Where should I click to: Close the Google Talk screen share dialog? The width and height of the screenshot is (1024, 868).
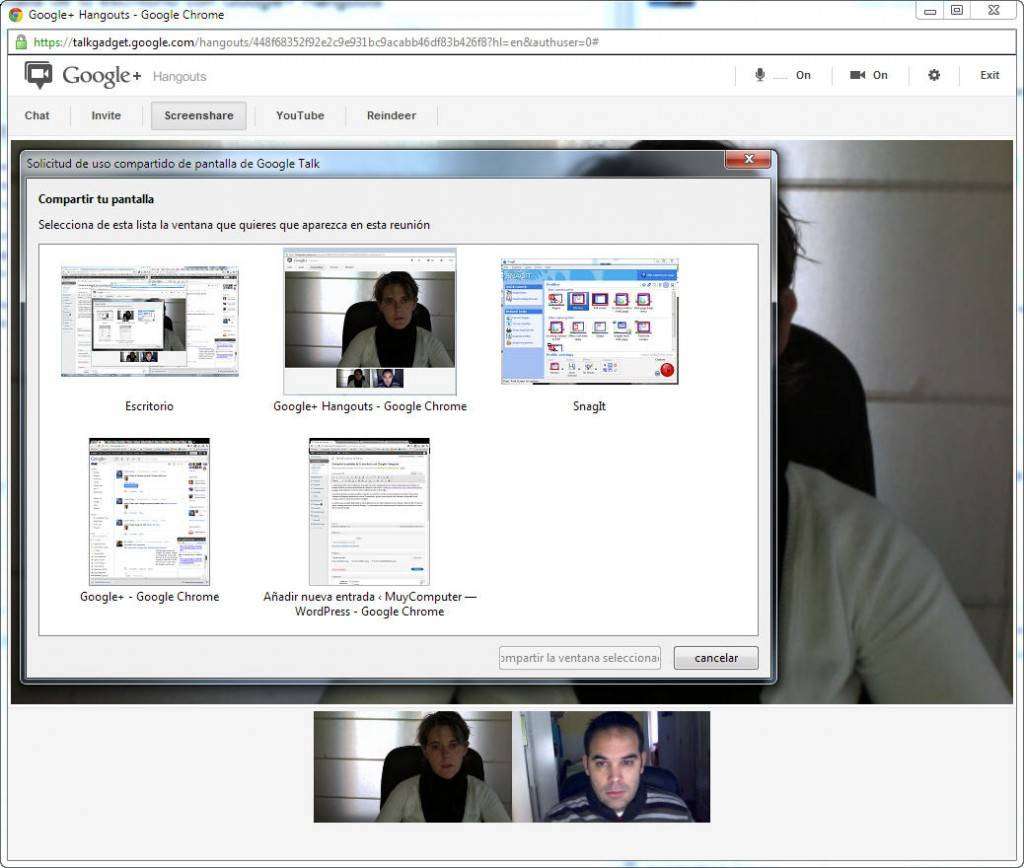click(748, 159)
